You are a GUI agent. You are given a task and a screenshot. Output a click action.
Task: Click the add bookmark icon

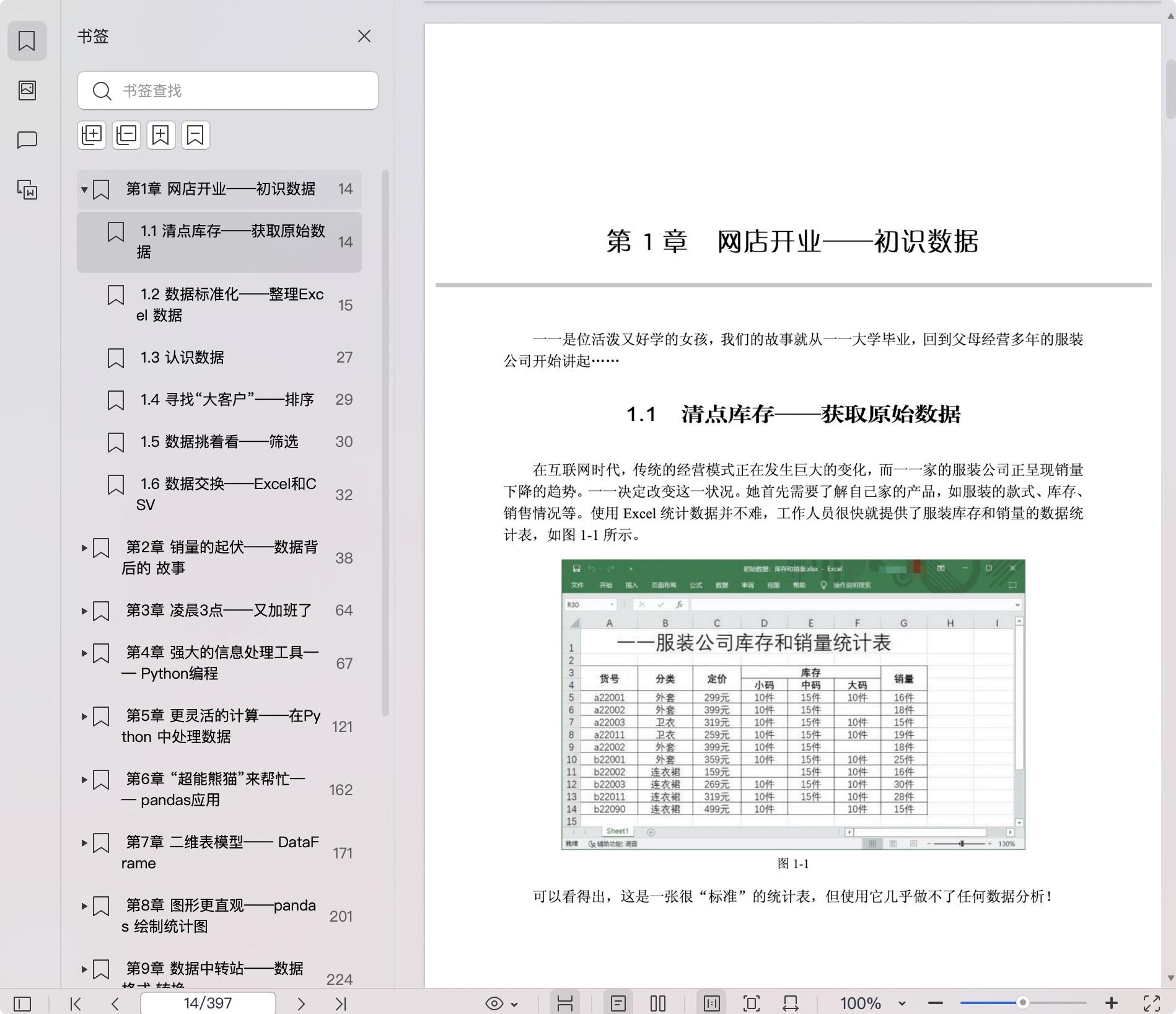pyautogui.click(x=161, y=134)
